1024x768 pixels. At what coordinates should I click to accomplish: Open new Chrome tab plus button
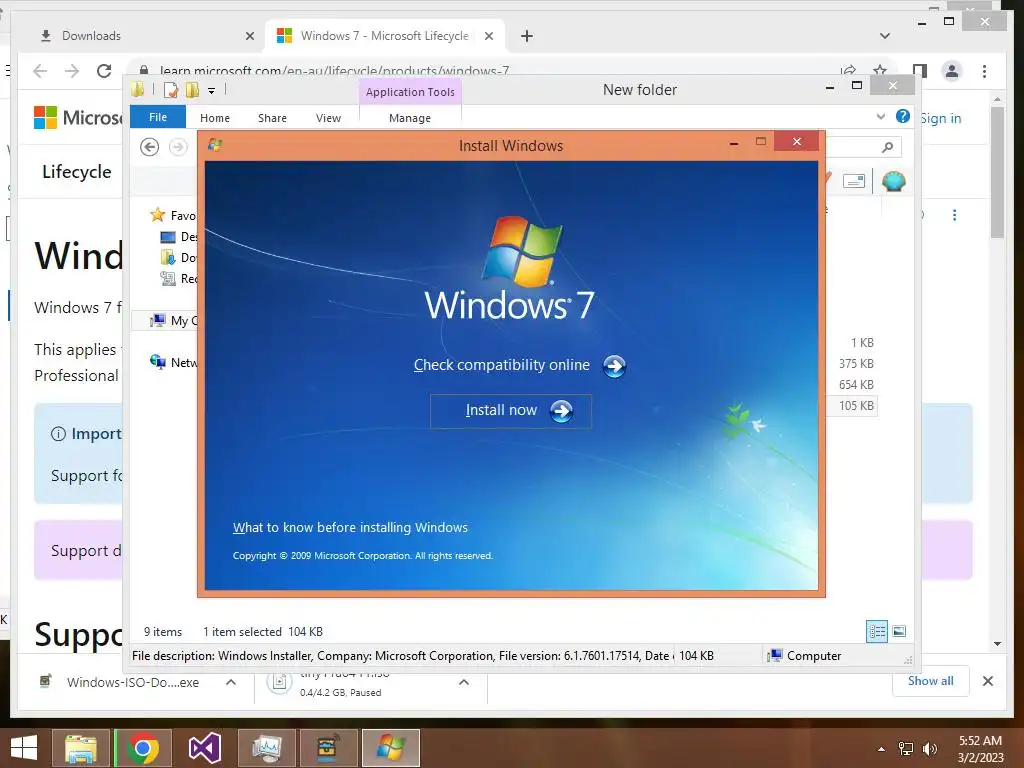[527, 36]
